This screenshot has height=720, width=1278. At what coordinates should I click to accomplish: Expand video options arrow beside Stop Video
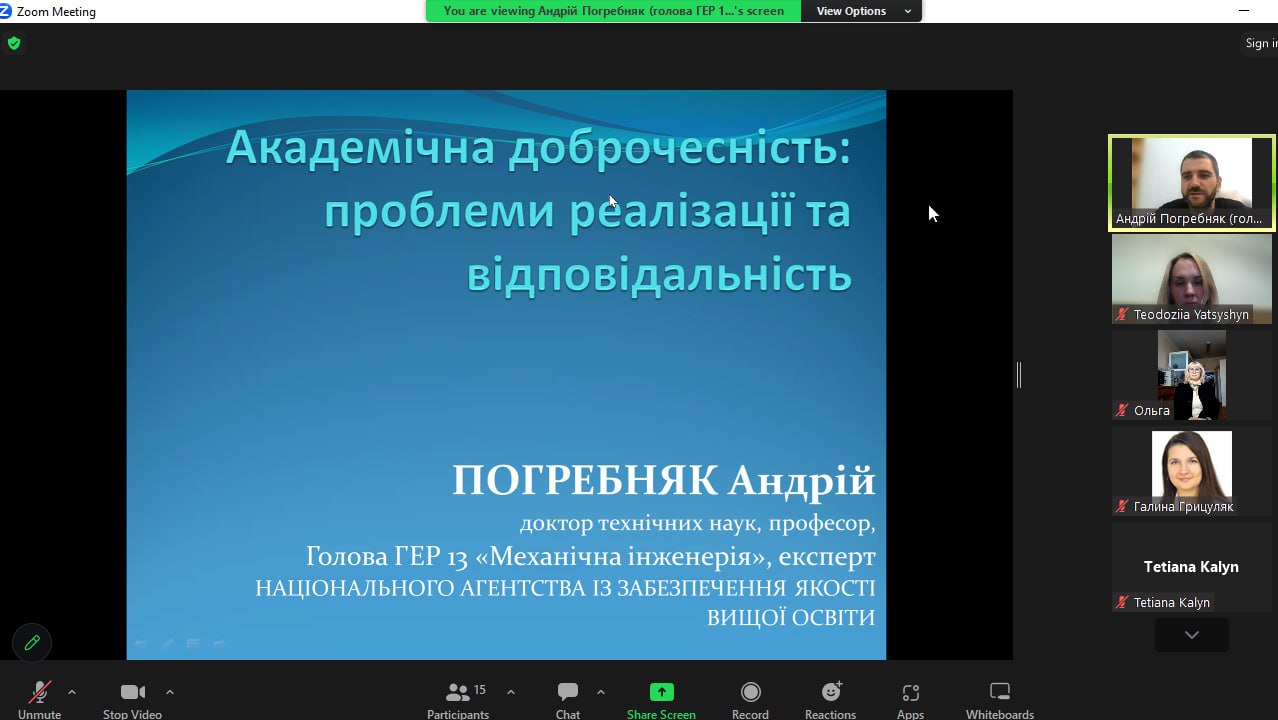pos(170,692)
